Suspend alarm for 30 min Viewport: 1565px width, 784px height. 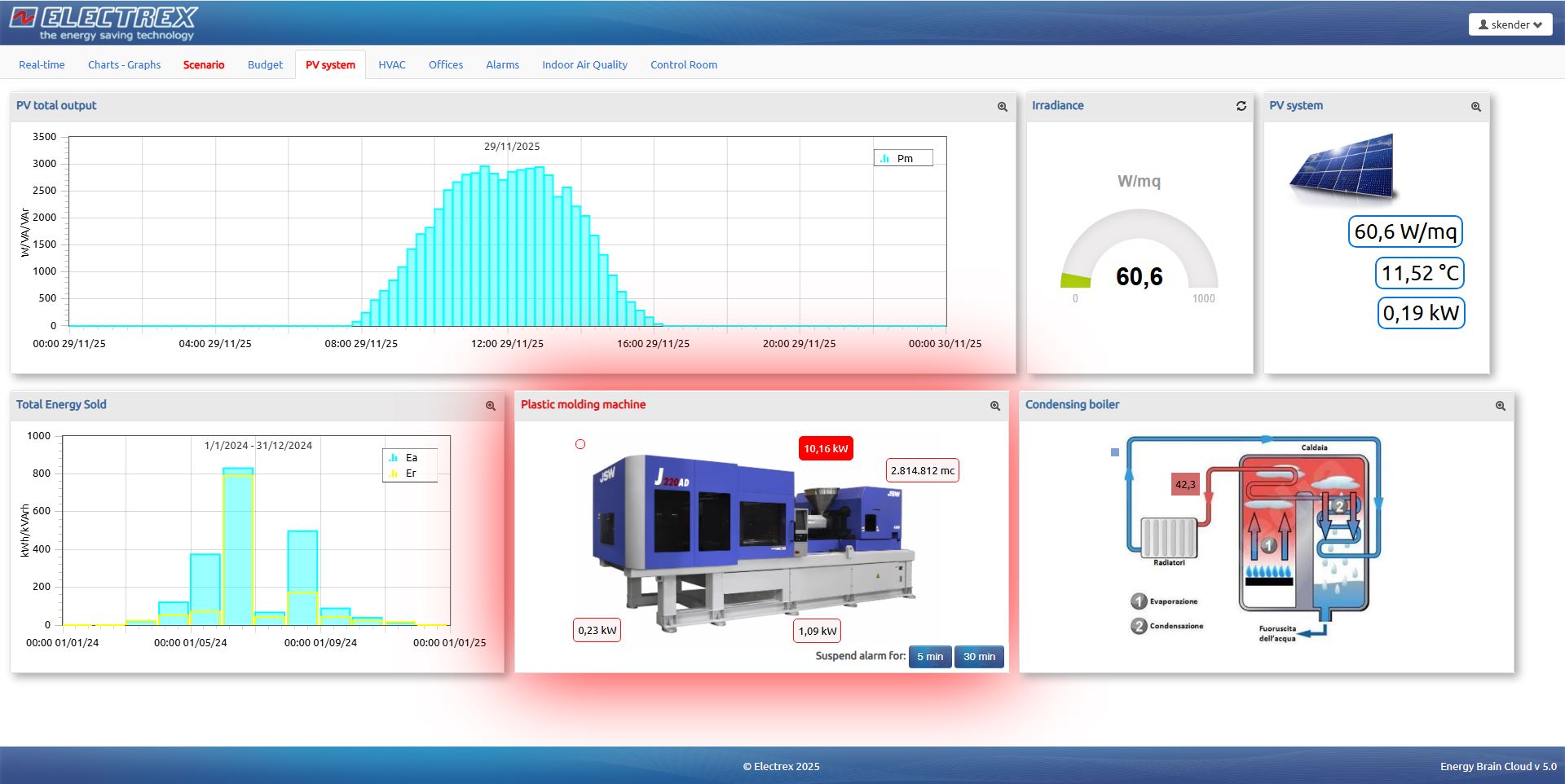coord(979,657)
